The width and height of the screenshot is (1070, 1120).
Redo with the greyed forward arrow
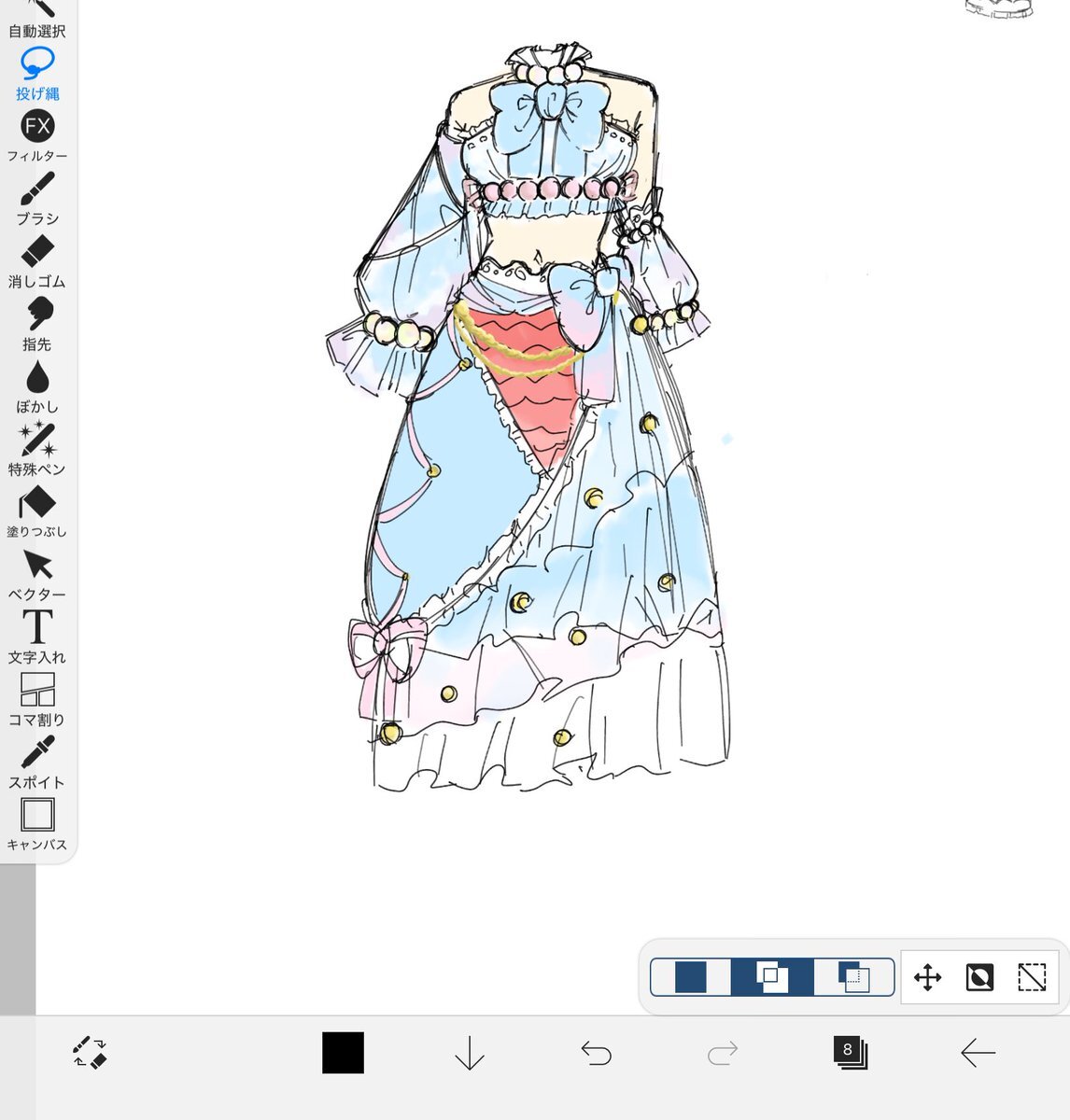[722, 1054]
